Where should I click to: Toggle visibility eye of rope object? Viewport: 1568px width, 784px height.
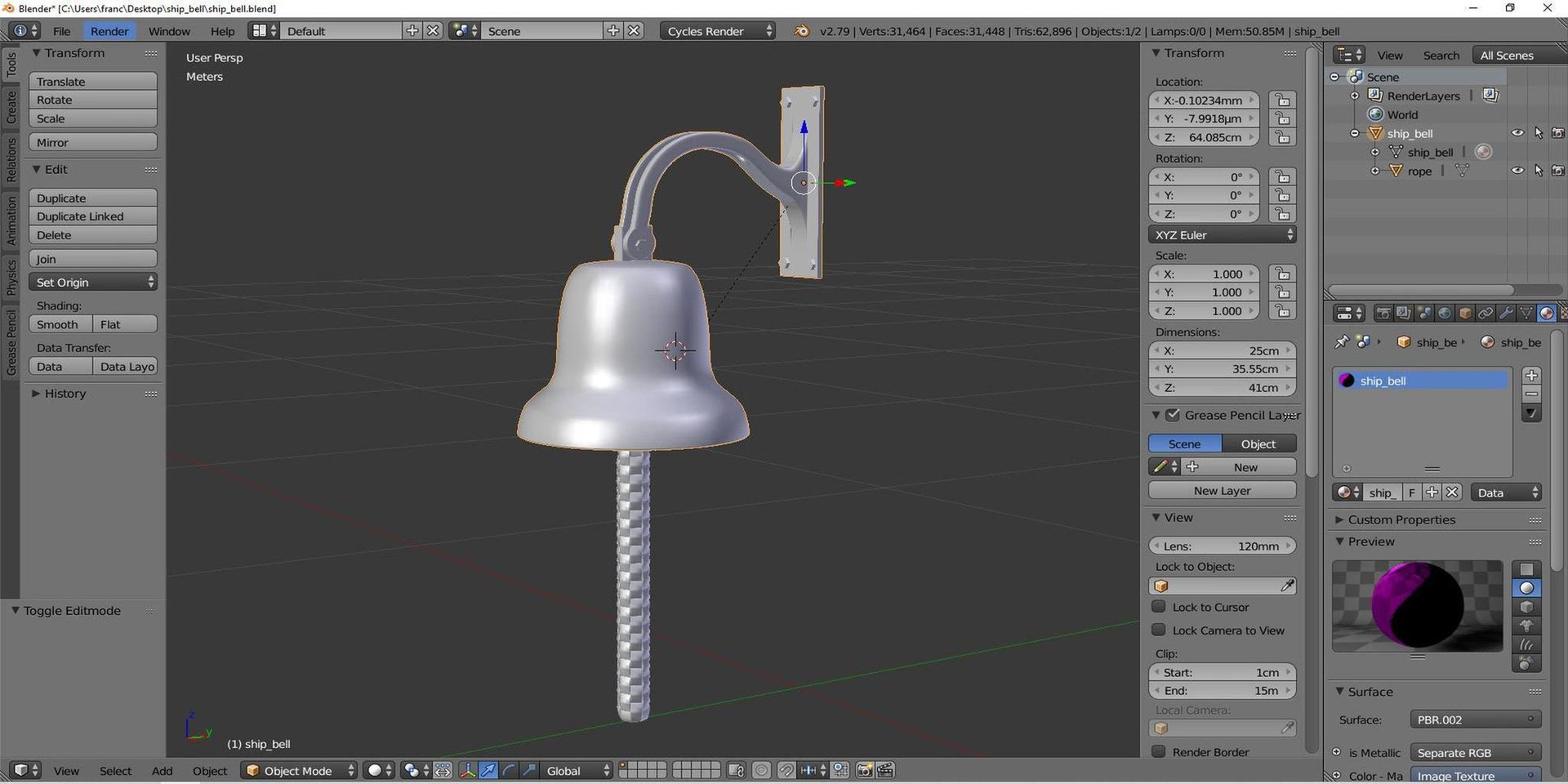[1517, 171]
